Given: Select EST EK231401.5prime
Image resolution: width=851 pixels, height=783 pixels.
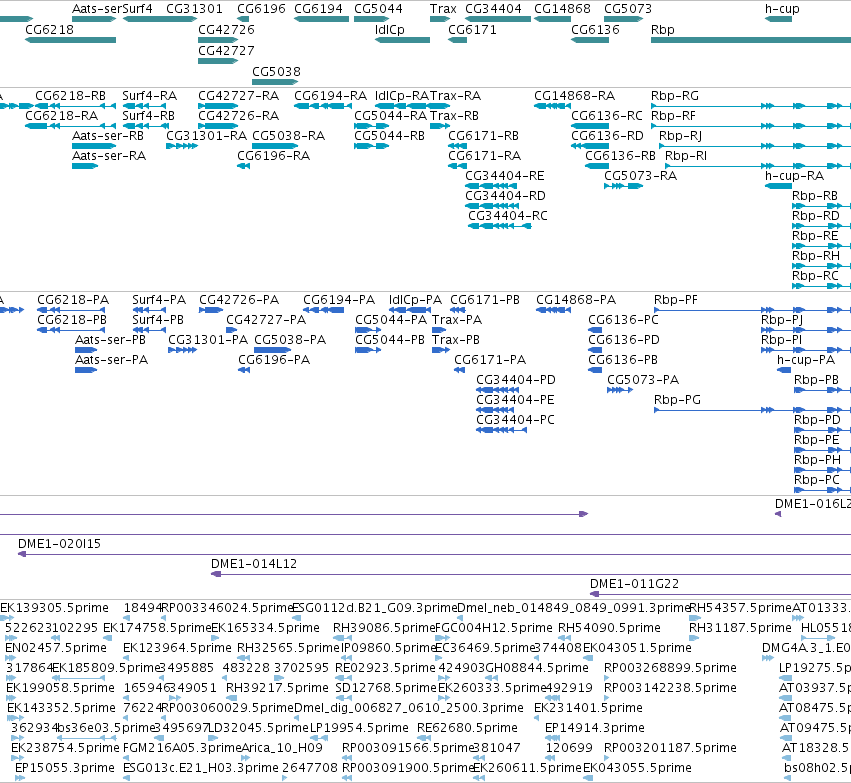Looking at the screenshot, I should [537, 718].
